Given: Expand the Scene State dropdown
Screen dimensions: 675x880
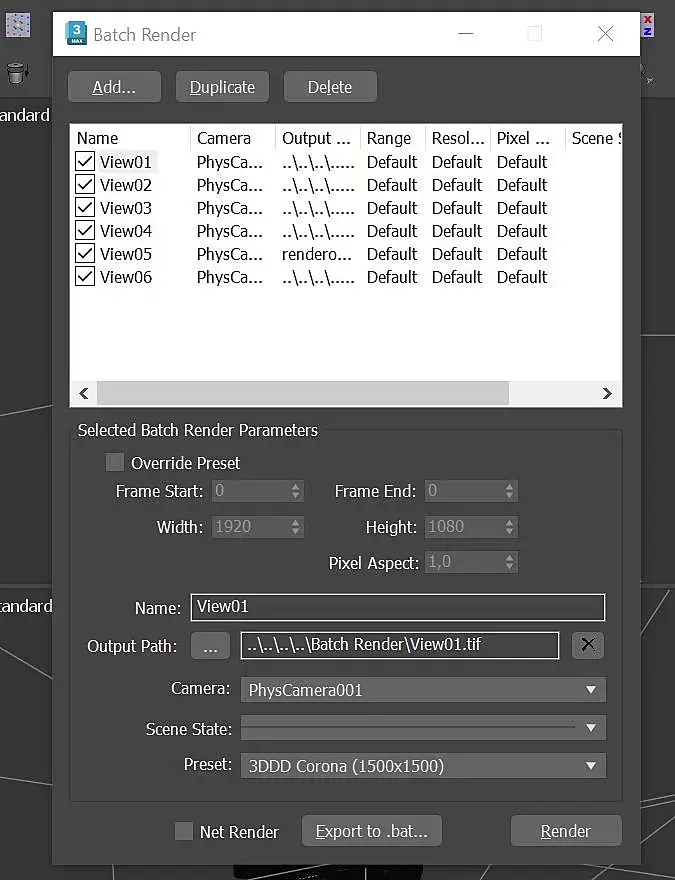Looking at the screenshot, I should tap(423, 728).
